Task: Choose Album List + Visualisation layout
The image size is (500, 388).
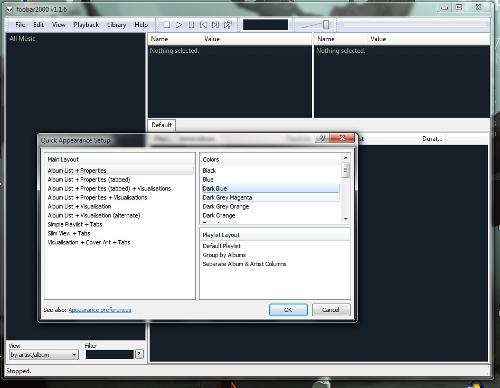Action: pos(79,207)
